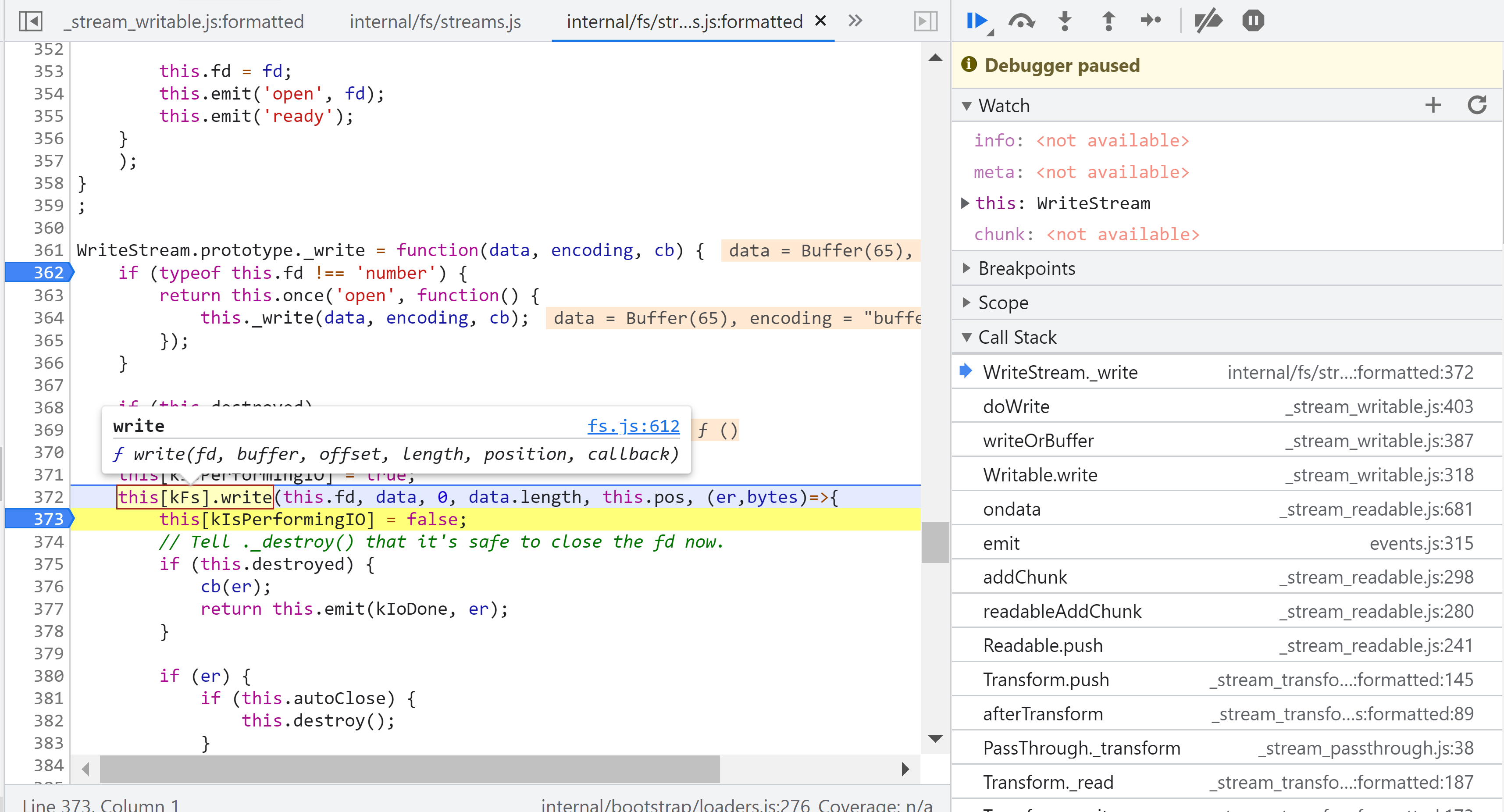Open the fs.js:612 link in tooltip

633,426
